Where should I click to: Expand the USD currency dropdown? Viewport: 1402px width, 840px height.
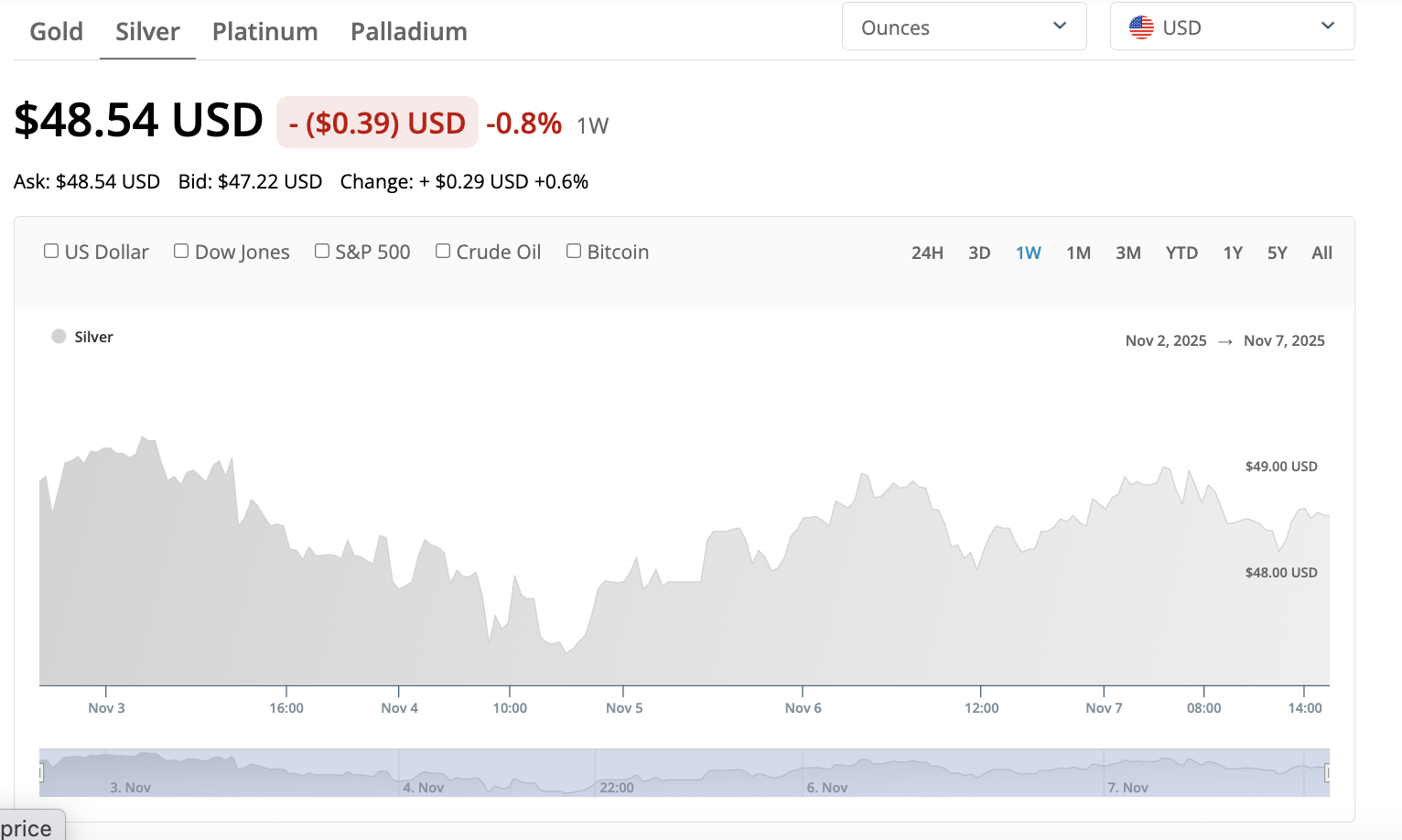(x=1232, y=27)
